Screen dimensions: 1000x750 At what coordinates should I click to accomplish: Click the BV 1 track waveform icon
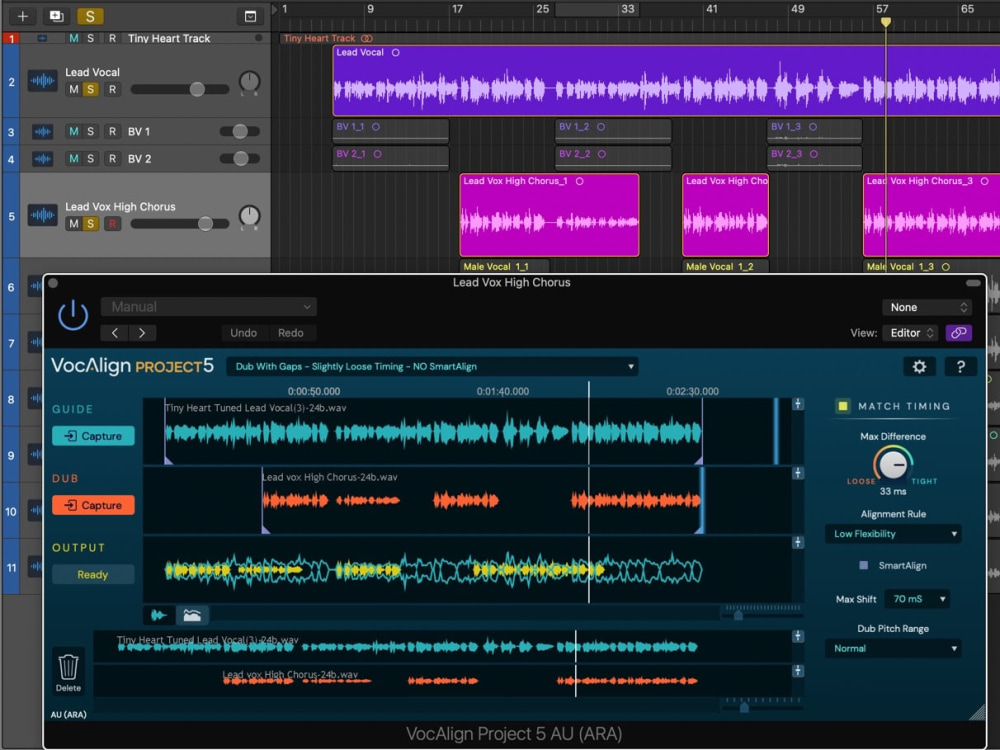pyautogui.click(x=43, y=132)
